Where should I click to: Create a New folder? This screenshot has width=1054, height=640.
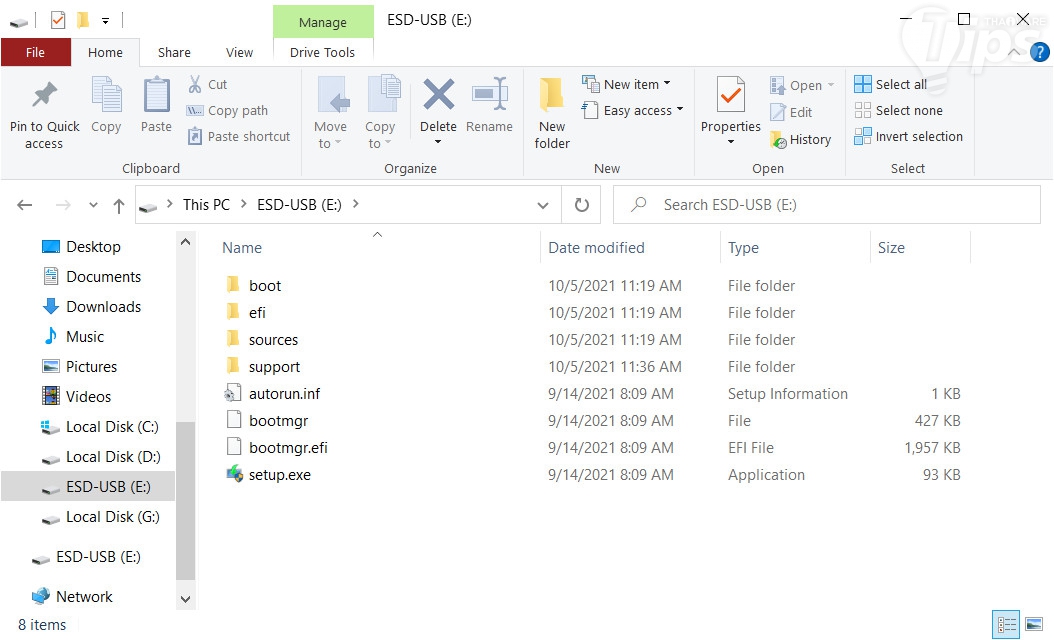click(552, 113)
